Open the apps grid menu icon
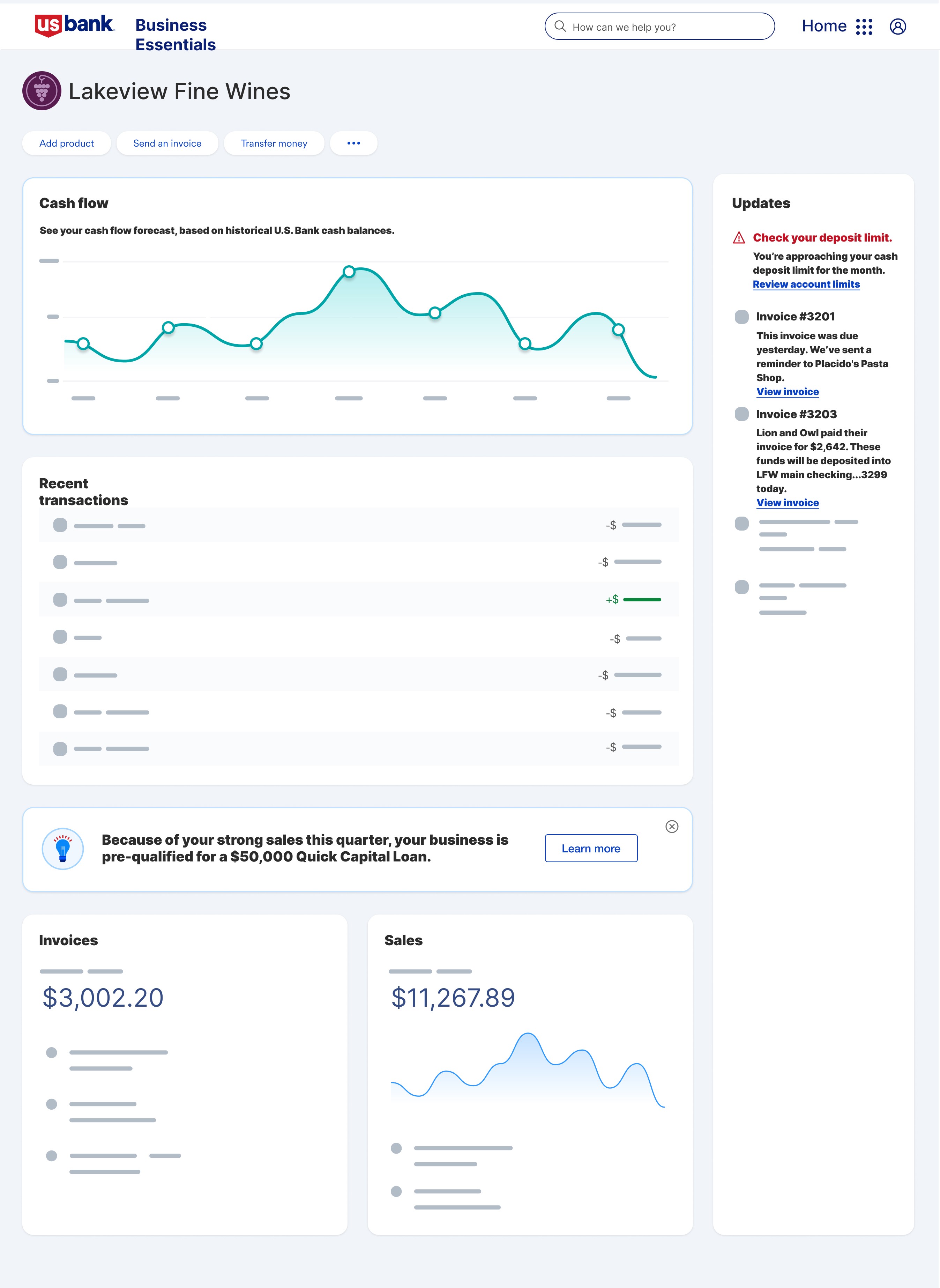 (864, 27)
